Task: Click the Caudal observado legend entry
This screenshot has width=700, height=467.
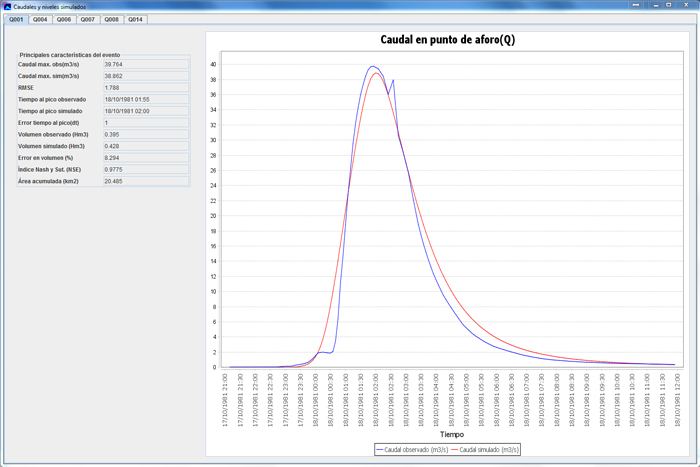Action: click(412, 450)
